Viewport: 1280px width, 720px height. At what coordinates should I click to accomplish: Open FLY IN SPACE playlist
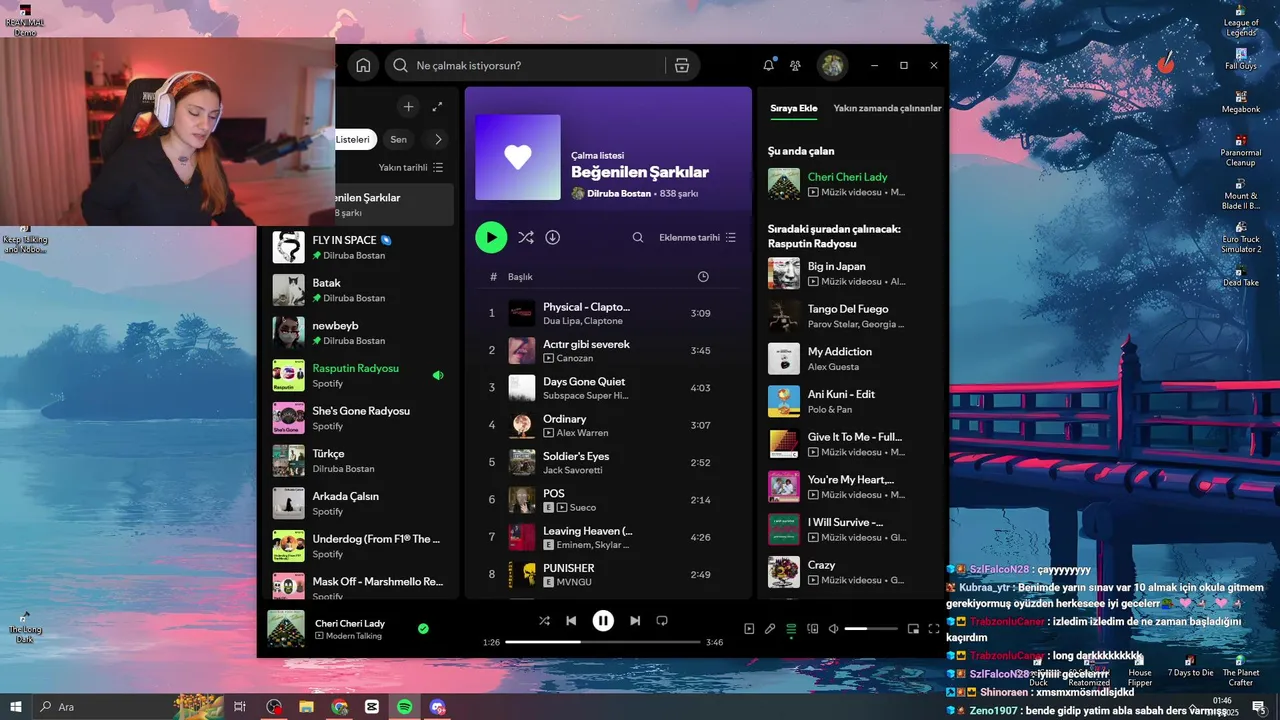tap(360, 247)
